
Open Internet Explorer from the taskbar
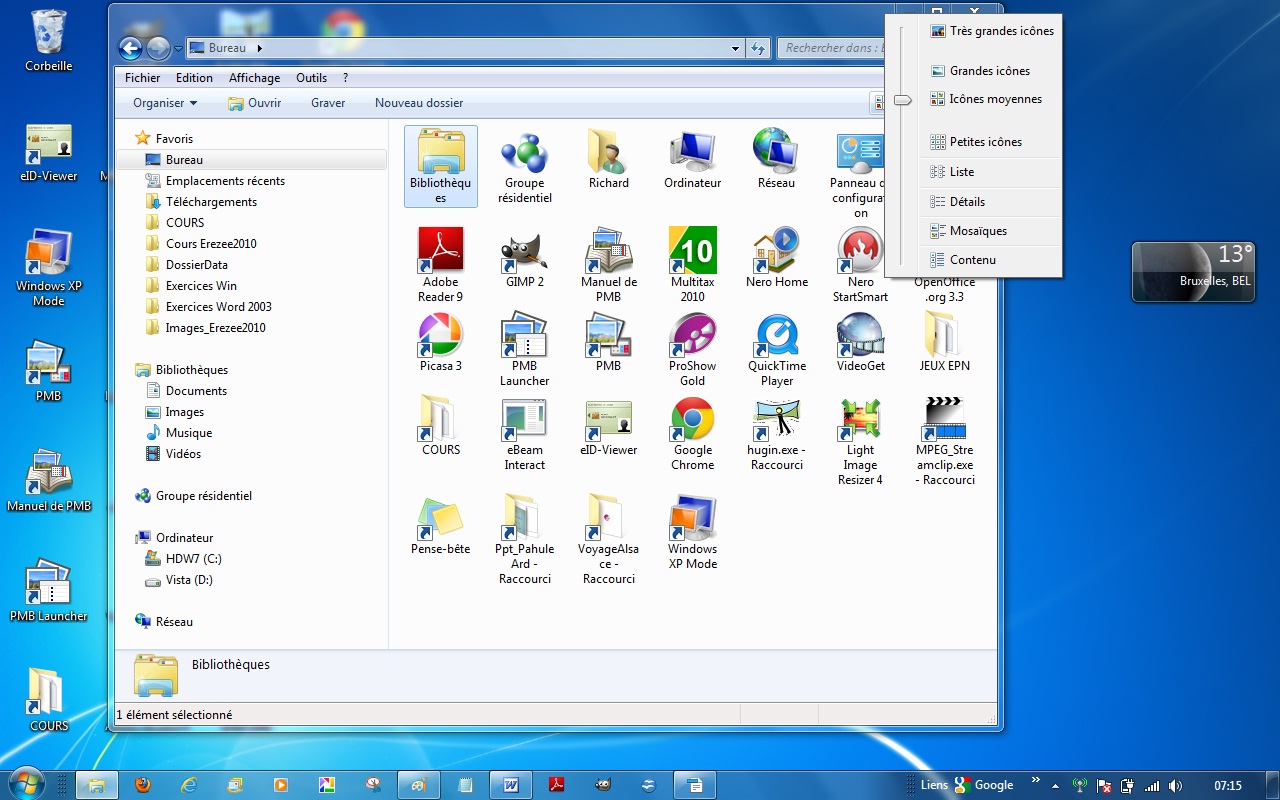(188, 785)
